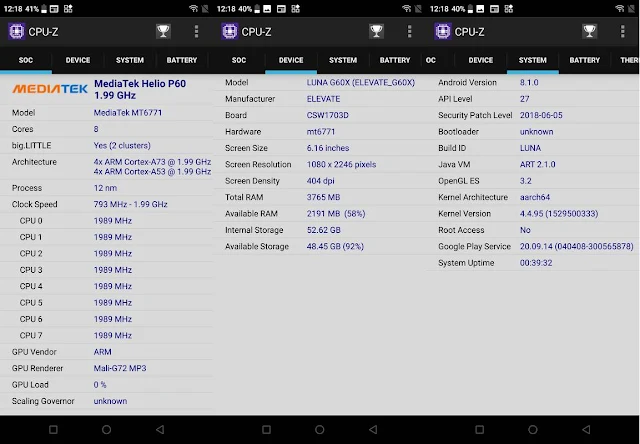
Task: Tap the MediaTek MT6771 model value
Action: click(x=128, y=113)
